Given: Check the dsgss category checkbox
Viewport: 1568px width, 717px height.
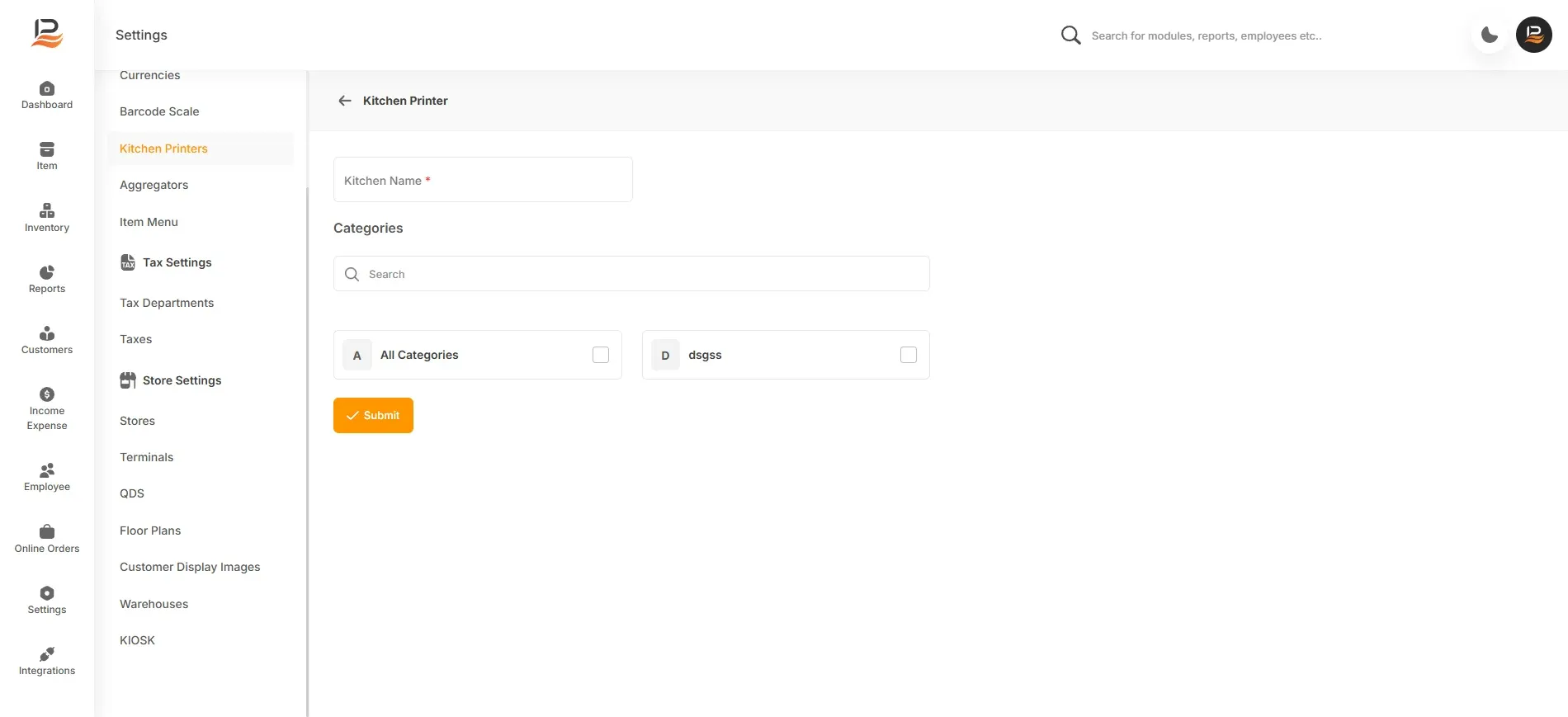Looking at the screenshot, I should coord(909,355).
